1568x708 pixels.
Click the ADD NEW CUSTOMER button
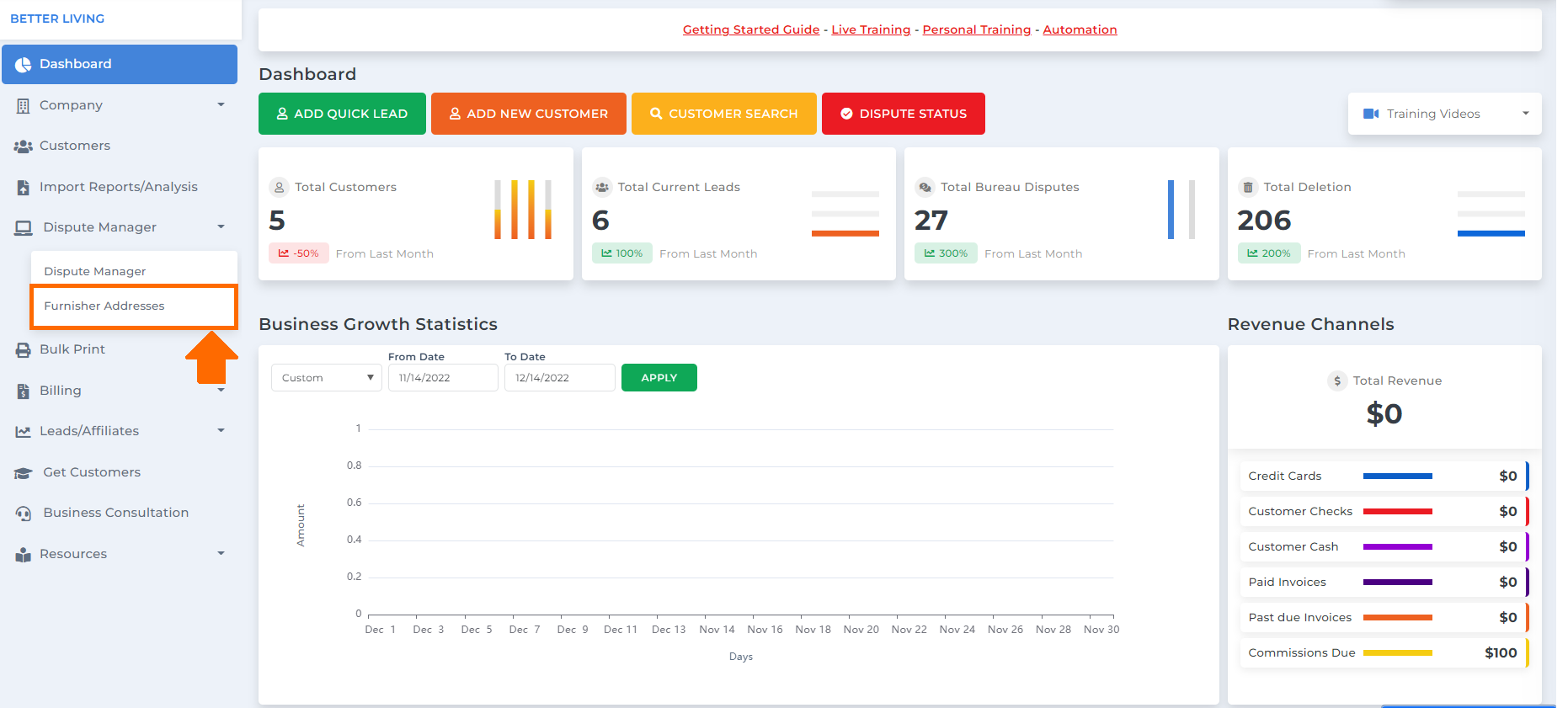tap(529, 114)
